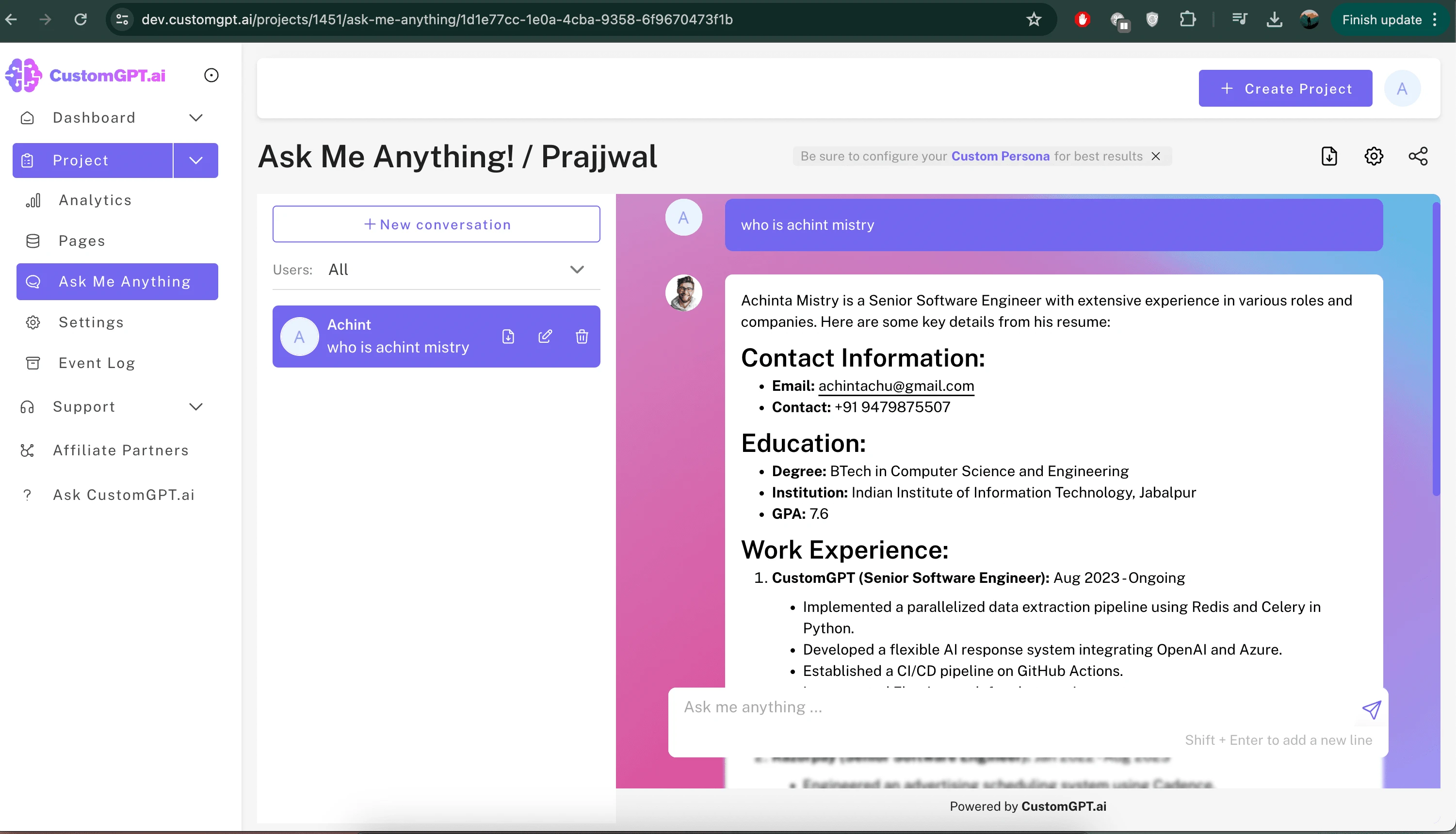Click the Event Log archive icon
The width and height of the screenshot is (1456, 834).
pyautogui.click(x=33, y=363)
